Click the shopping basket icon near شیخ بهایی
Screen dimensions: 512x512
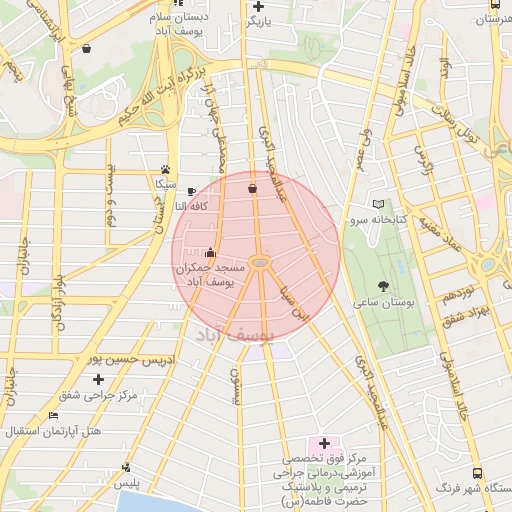click(x=87, y=49)
